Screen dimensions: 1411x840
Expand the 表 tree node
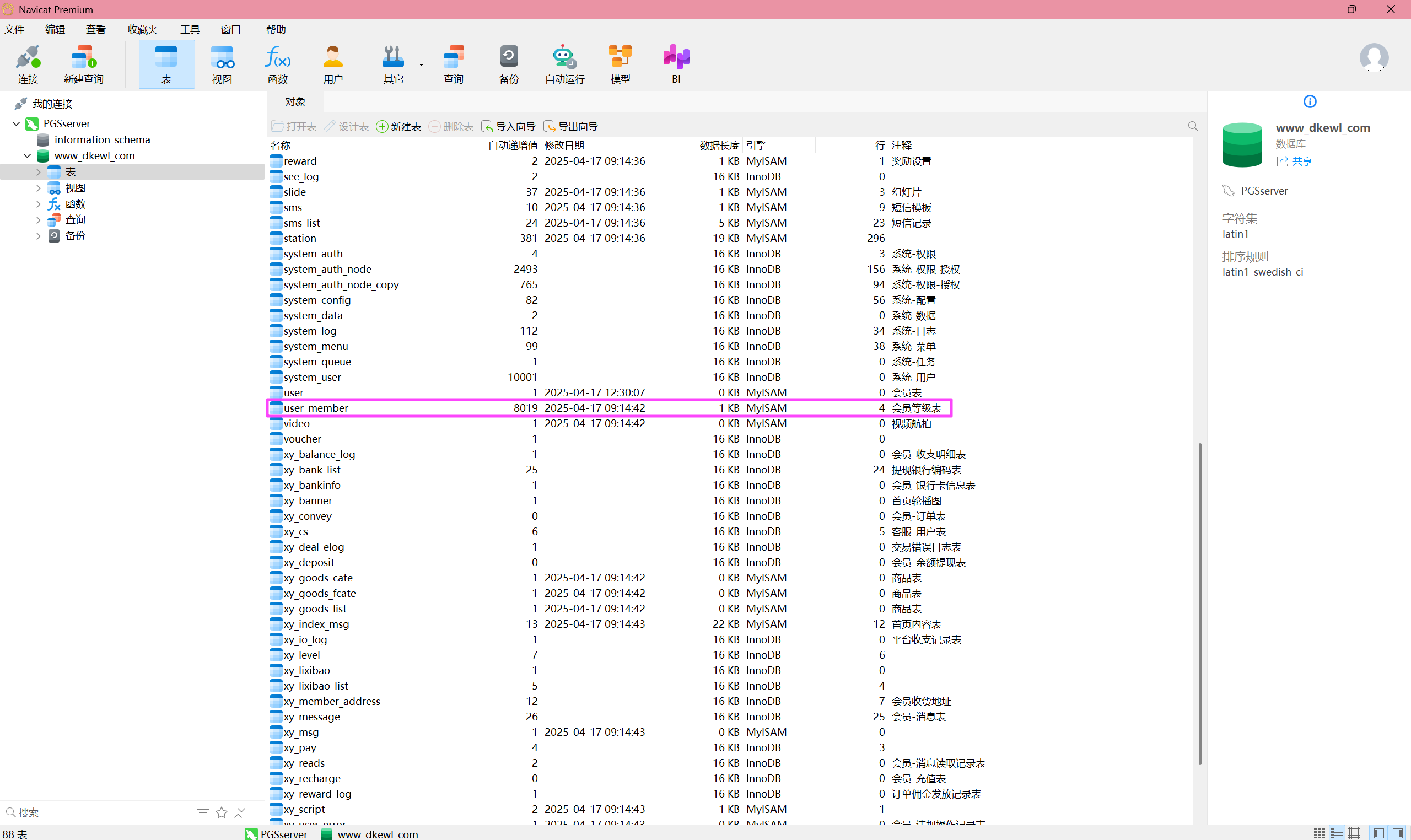pos(39,171)
